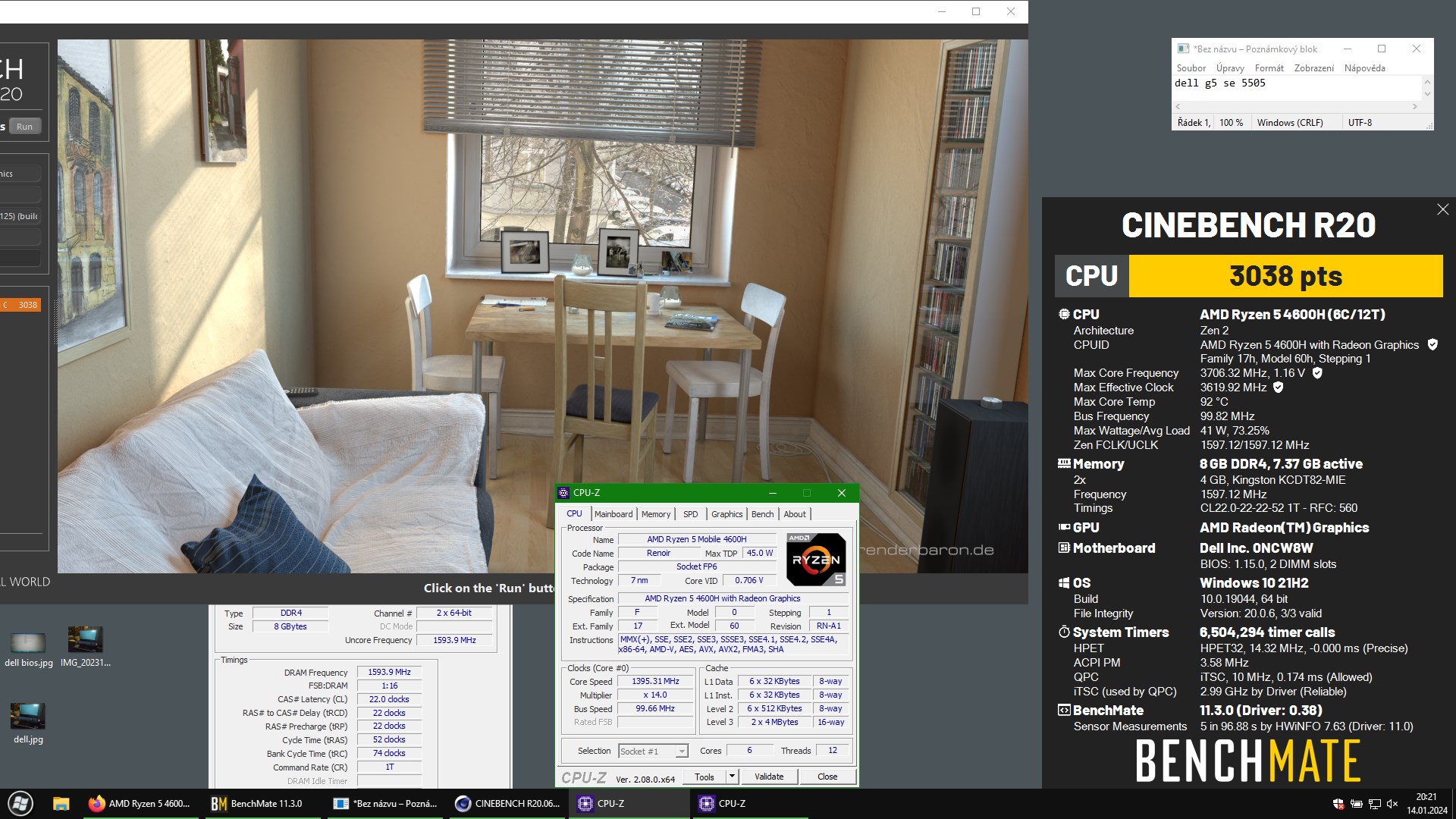The height and width of the screenshot is (819, 1456).
Task: Click the Notepad horizontal scroll right arrow
Action: pyautogui.click(x=1415, y=107)
